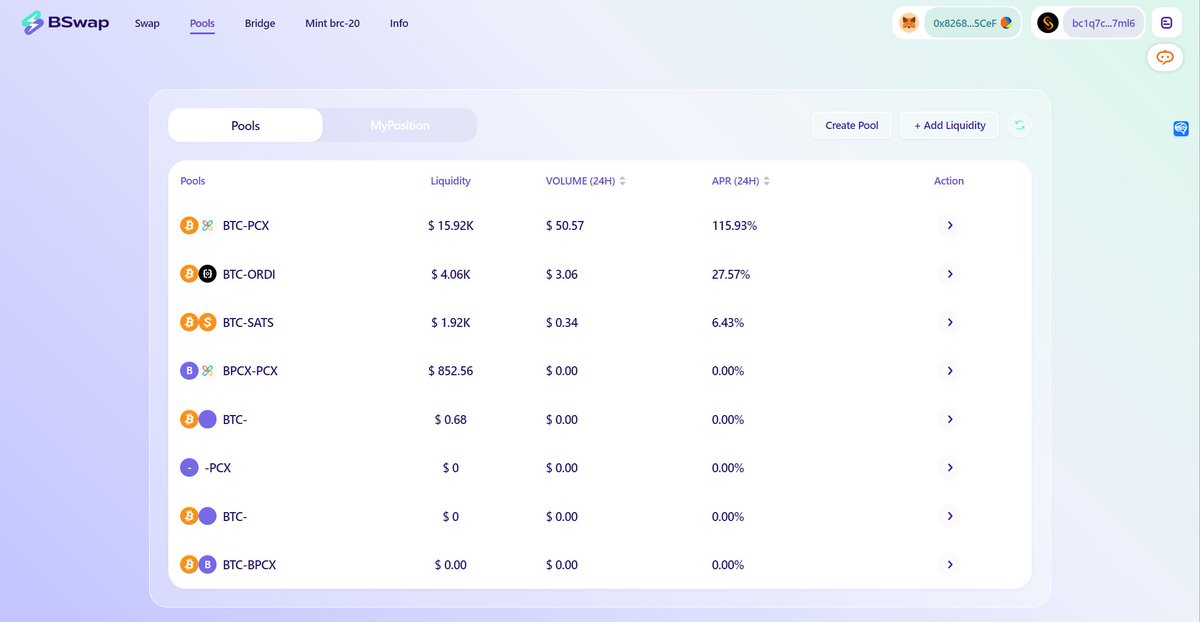Open the orange chat support icon

(1165, 58)
